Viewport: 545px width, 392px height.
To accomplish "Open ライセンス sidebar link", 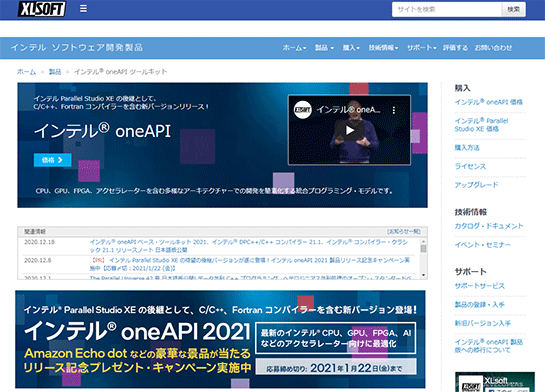I will 470,166.
